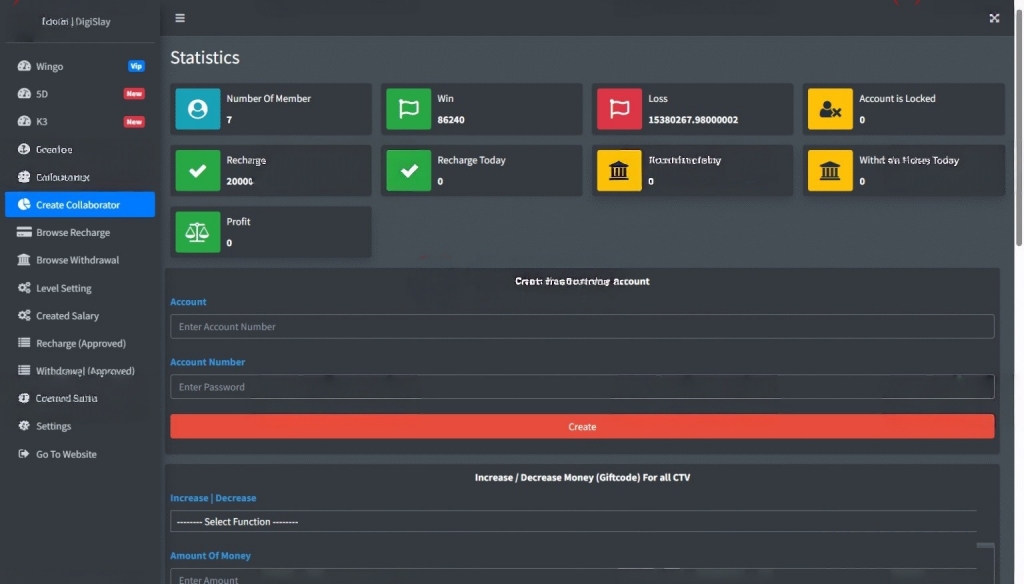Viewport: 1024px width, 584px height.
Task: Toggle the hamburger sidebar menu icon
Action: pyautogui.click(x=180, y=18)
